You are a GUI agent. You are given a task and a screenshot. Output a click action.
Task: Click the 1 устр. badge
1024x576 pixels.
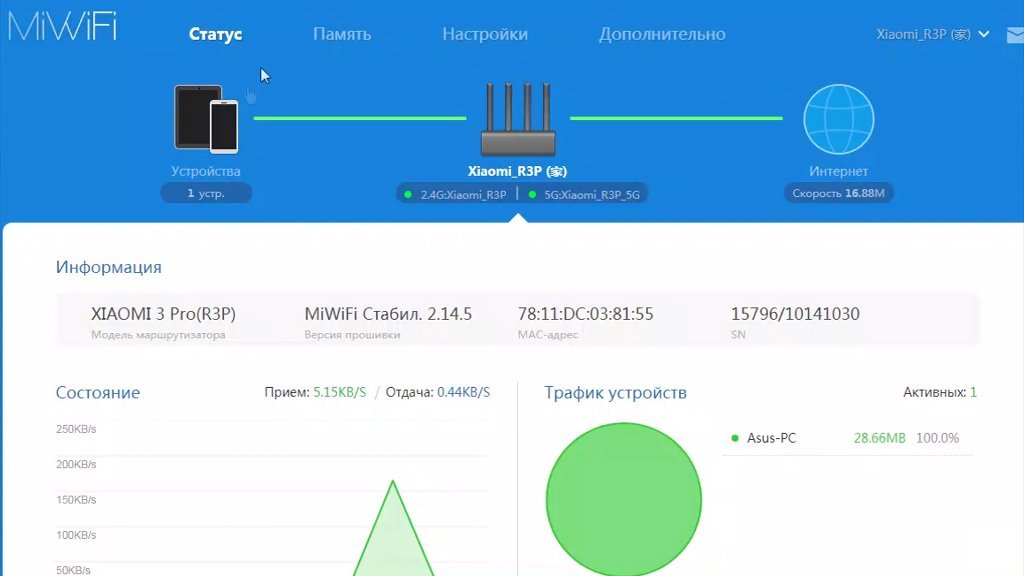point(206,193)
